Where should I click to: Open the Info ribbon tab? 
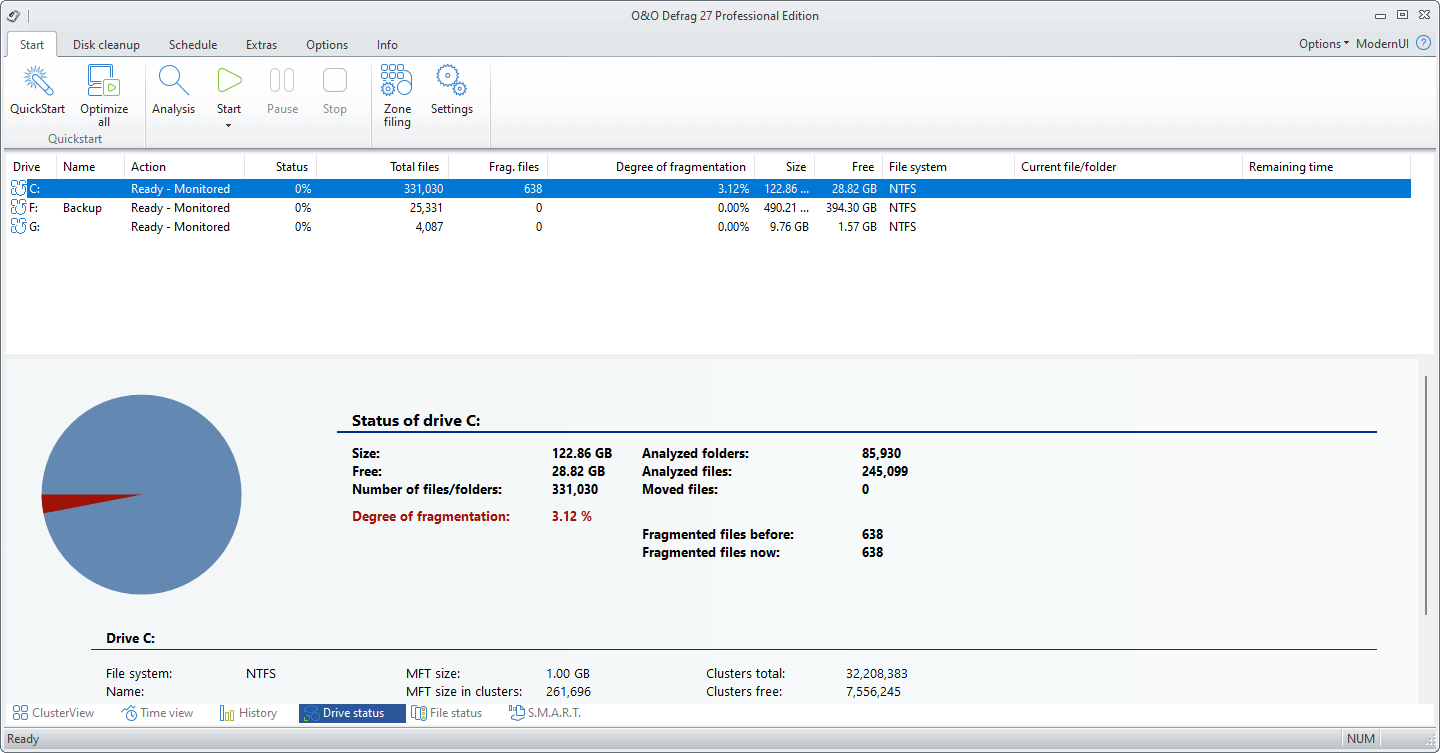pyautogui.click(x=387, y=45)
